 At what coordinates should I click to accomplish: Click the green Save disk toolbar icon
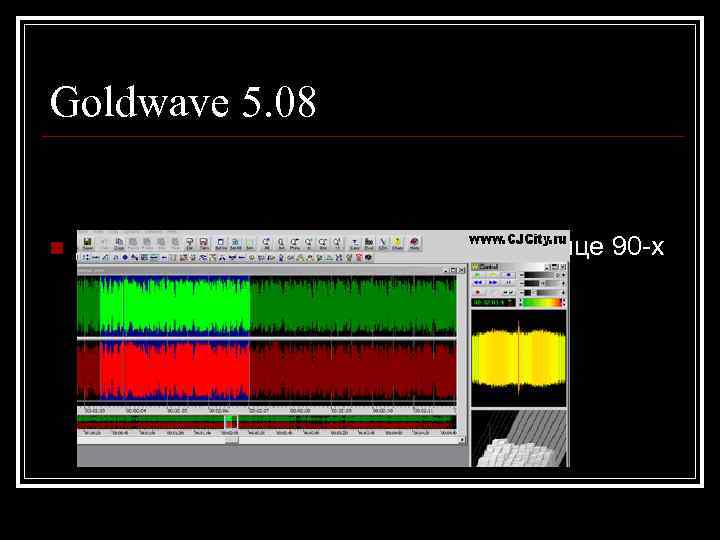click(87, 243)
